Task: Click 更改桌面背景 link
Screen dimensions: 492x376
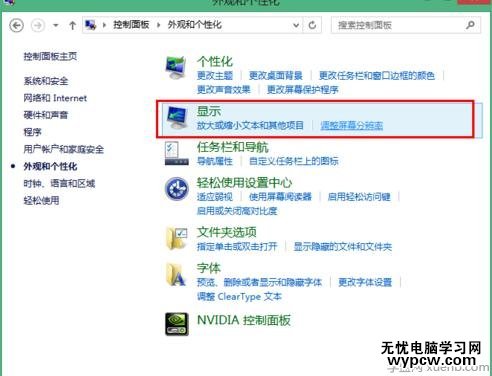Action: point(276,76)
